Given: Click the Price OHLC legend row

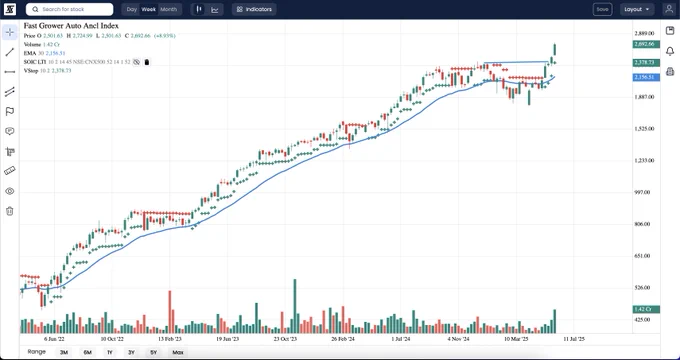Looking at the screenshot, I should click(99, 36).
